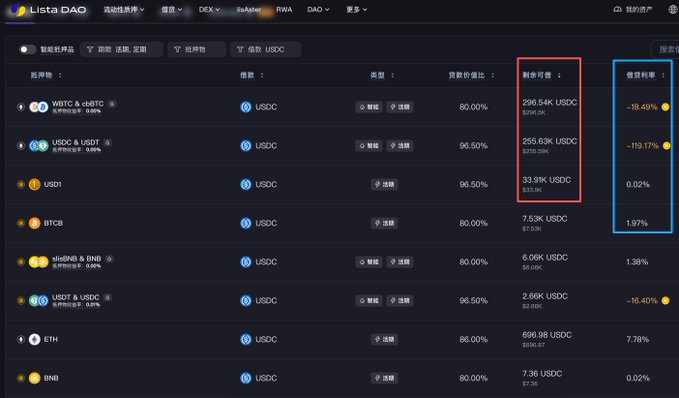This screenshot has width=679, height=398.
Task: Click the gold reward coin next to -16.40%
Action: 666,301
